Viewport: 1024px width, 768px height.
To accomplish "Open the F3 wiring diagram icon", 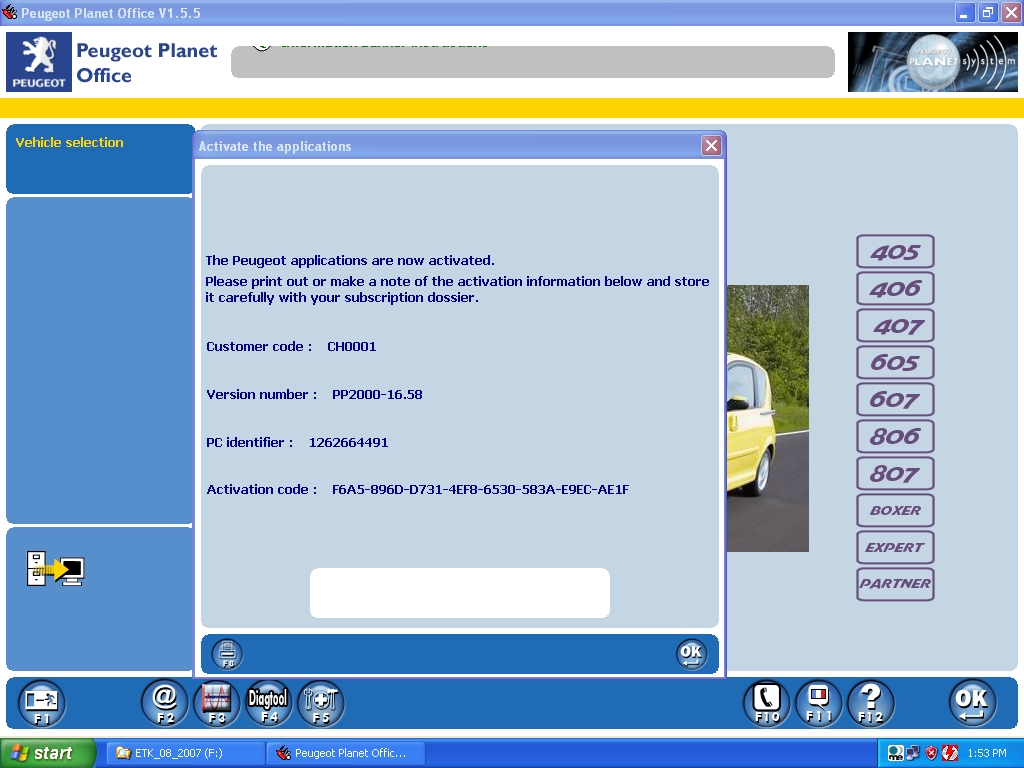I will tap(216, 703).
